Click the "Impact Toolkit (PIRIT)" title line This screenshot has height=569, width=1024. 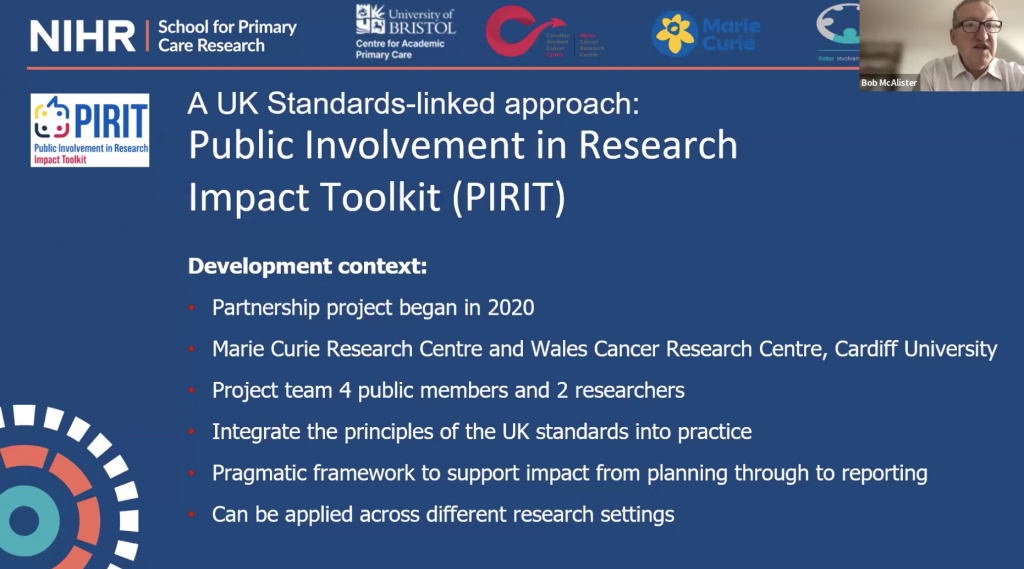tap(377, 197)
